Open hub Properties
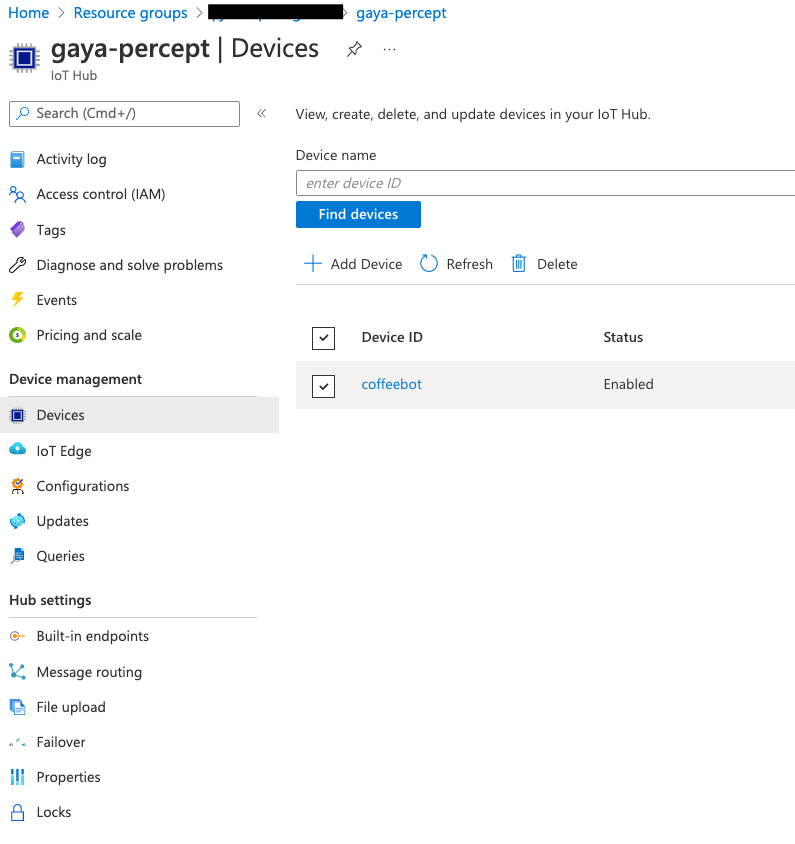Viewport: 795px width, 844px height. point(68,777)
